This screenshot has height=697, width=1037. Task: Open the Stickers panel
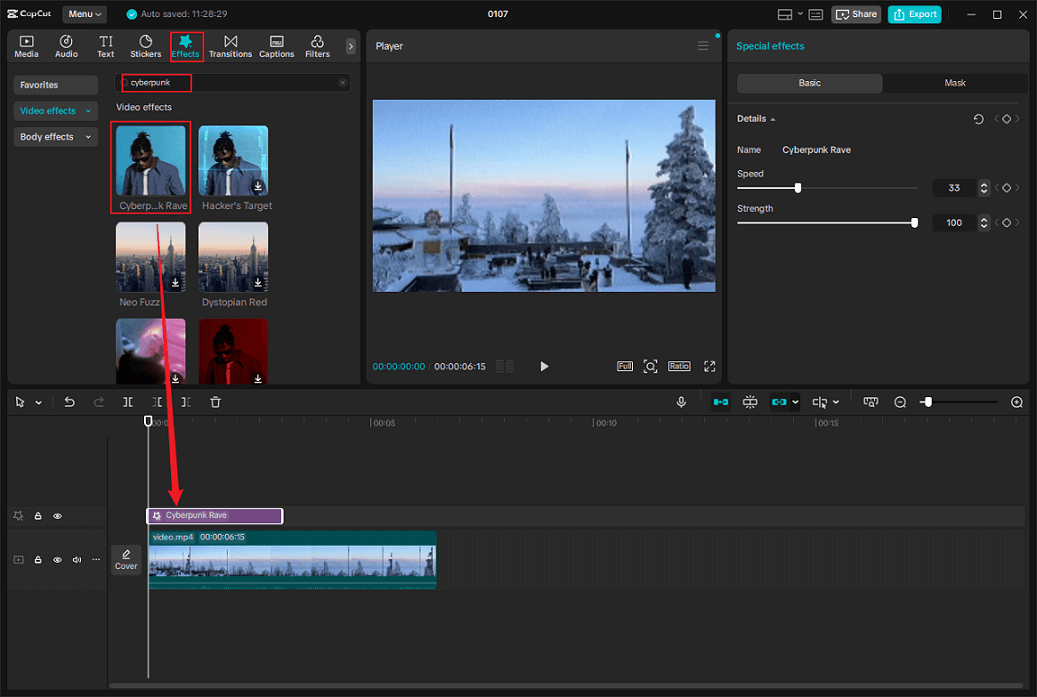tap(145, 45)
